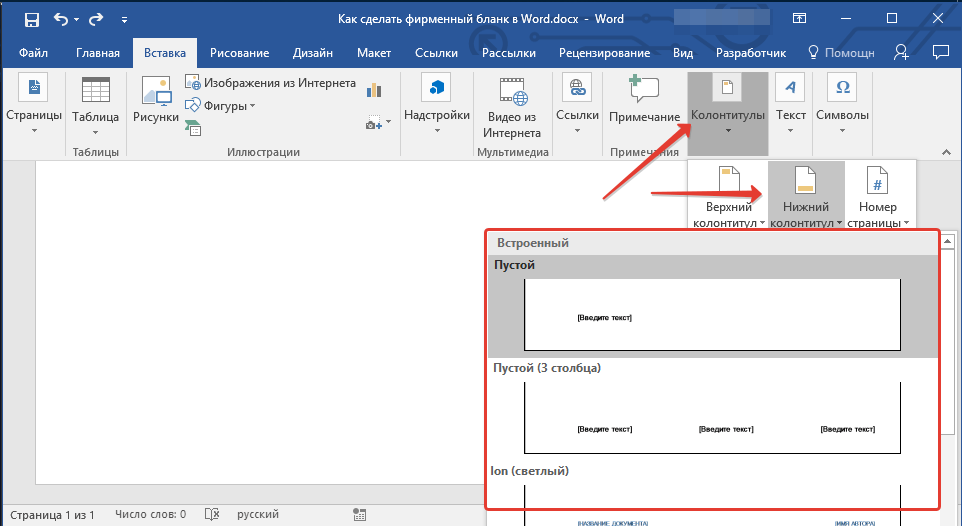This screenshot has width=962, height=526.
Task: Click the Redo arrow icon
Action: [x=96, y=19]
